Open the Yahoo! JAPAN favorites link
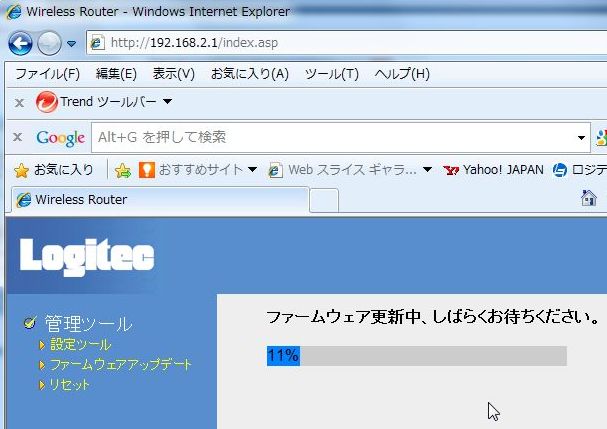The width and height of the screenshot is (607, 429). [494, 170]
